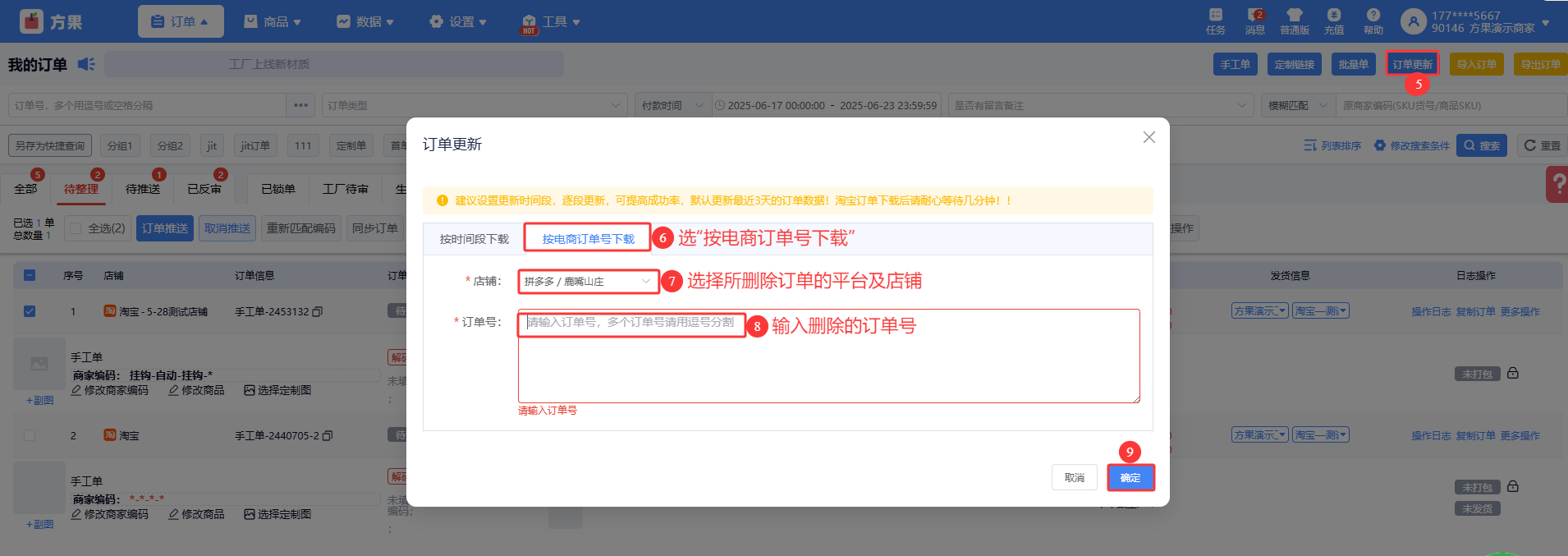Click the 方果 logo icon
The width and height of the screenshot is (1568, 556).
click(x=31, y=21)
